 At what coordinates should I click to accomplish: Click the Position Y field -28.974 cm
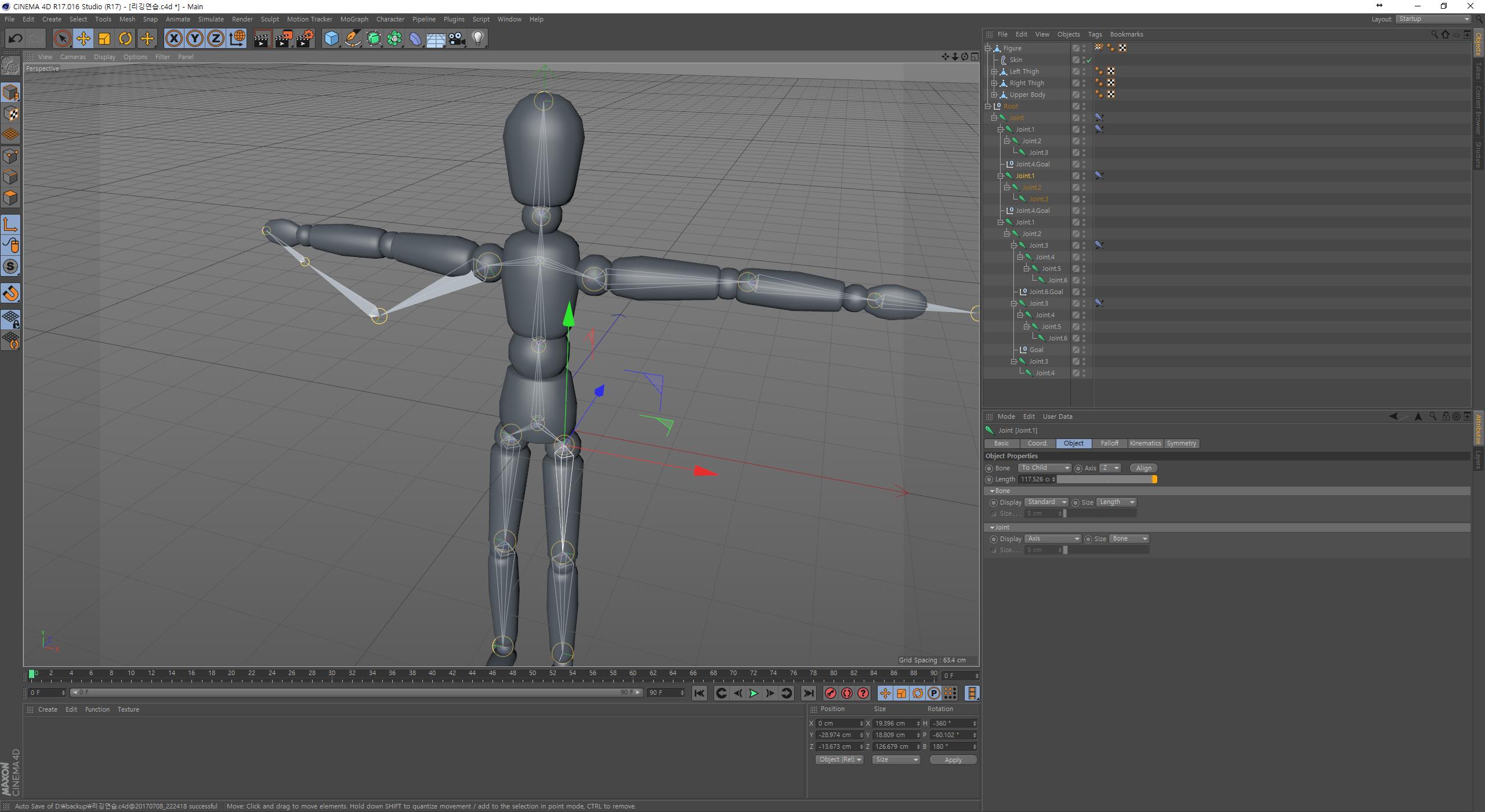[x=840, y=735]
